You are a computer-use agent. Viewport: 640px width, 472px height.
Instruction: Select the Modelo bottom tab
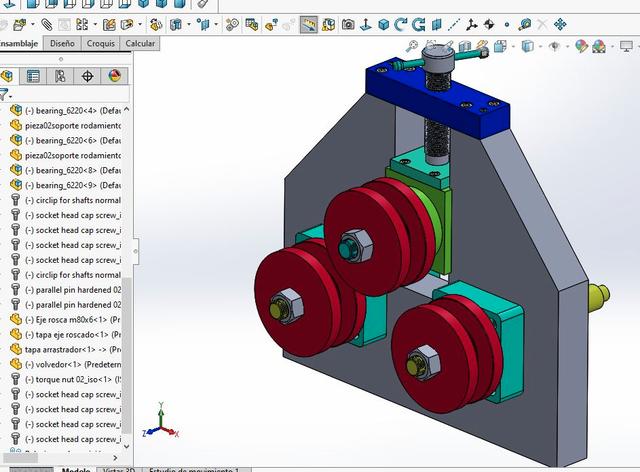[76, 470]
